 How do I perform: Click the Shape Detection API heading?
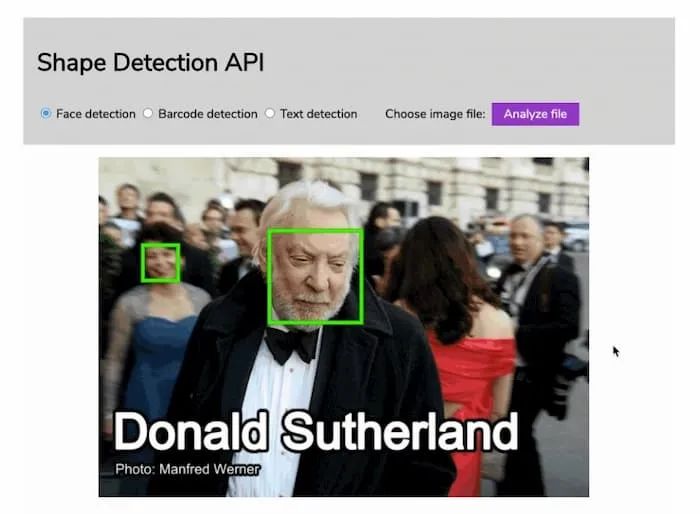(x=150, y=63)
